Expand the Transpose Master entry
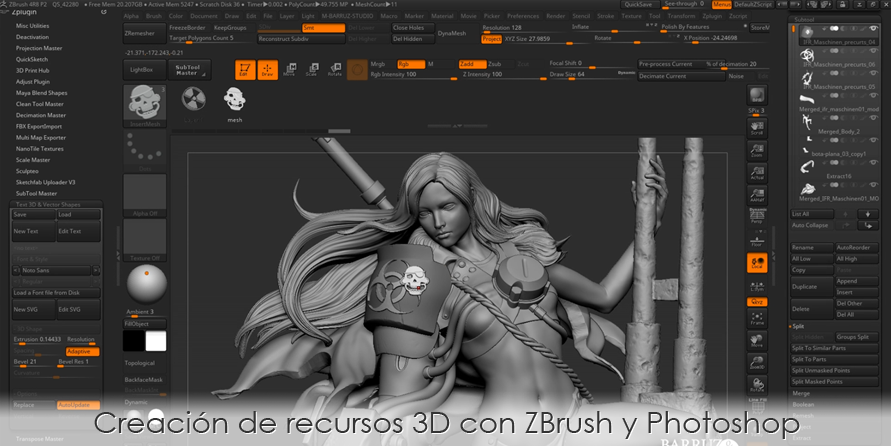 pos(40,439)
